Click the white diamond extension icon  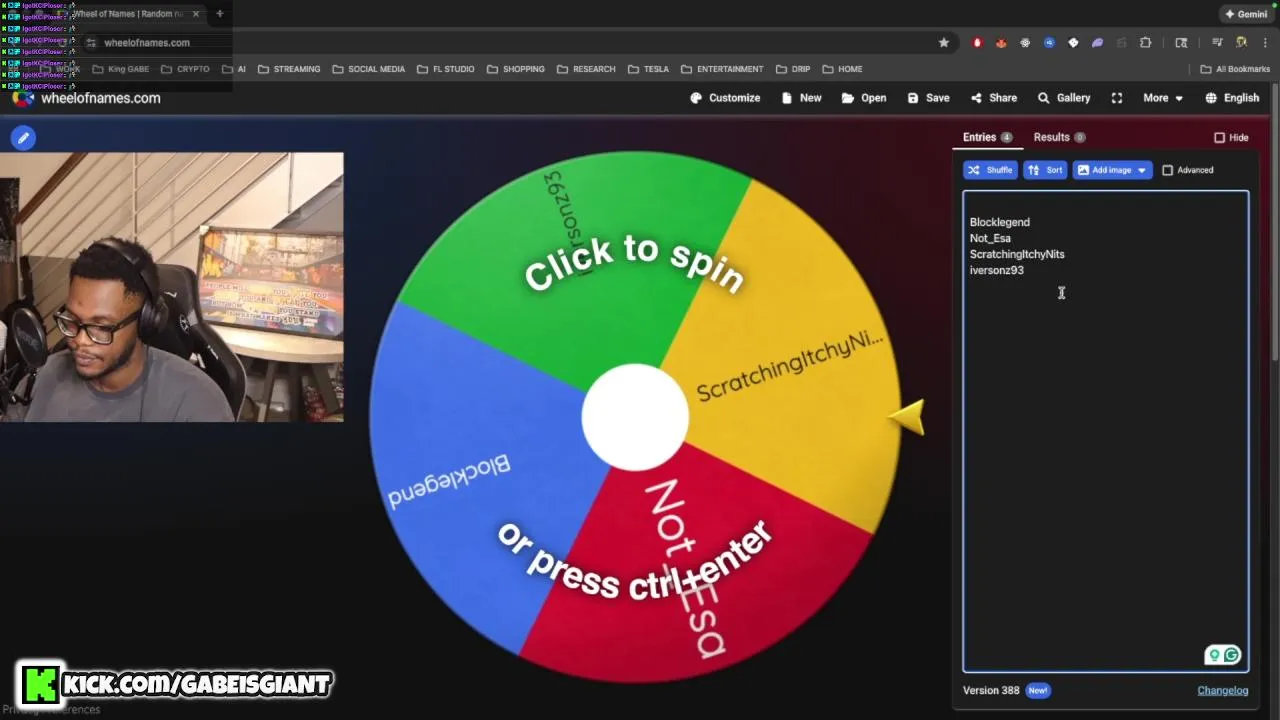point(1073,43)
